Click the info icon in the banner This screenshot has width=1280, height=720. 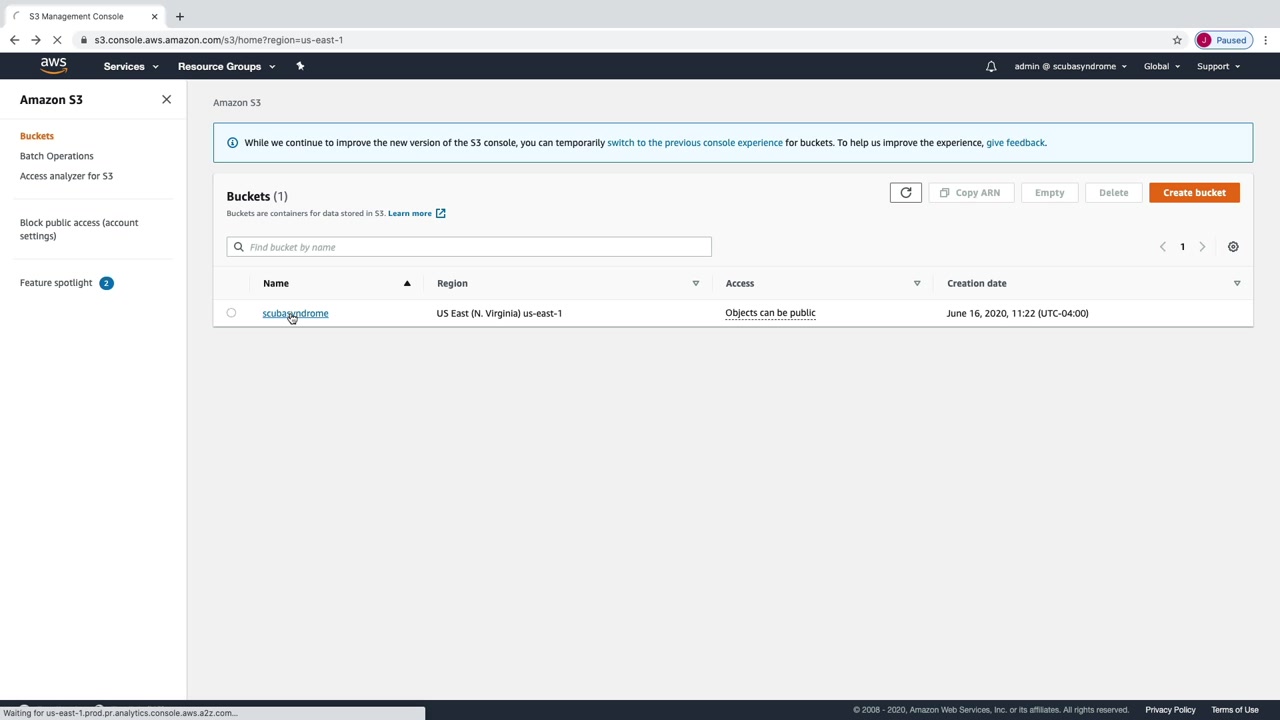pyautogui.click(x=232, y=143)
